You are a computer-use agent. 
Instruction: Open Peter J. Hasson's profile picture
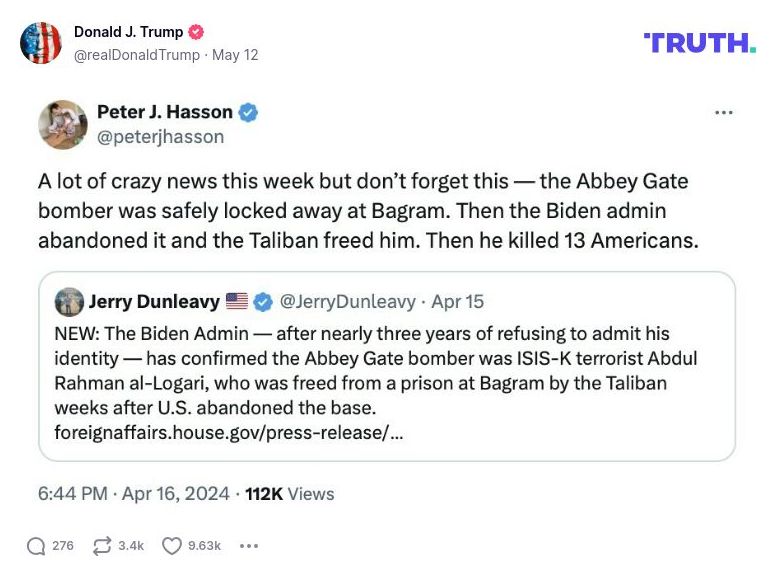click(62, 124)
